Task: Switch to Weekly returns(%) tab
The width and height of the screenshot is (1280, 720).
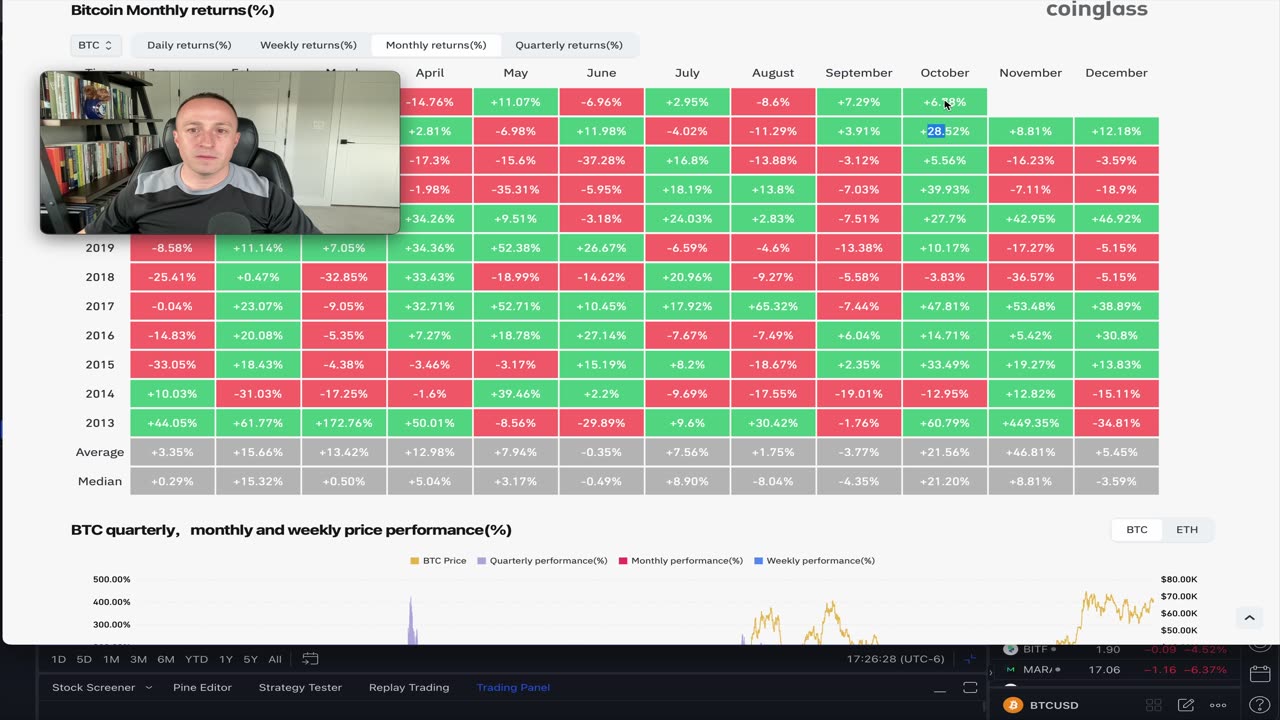Action: (x=308, y=45)
